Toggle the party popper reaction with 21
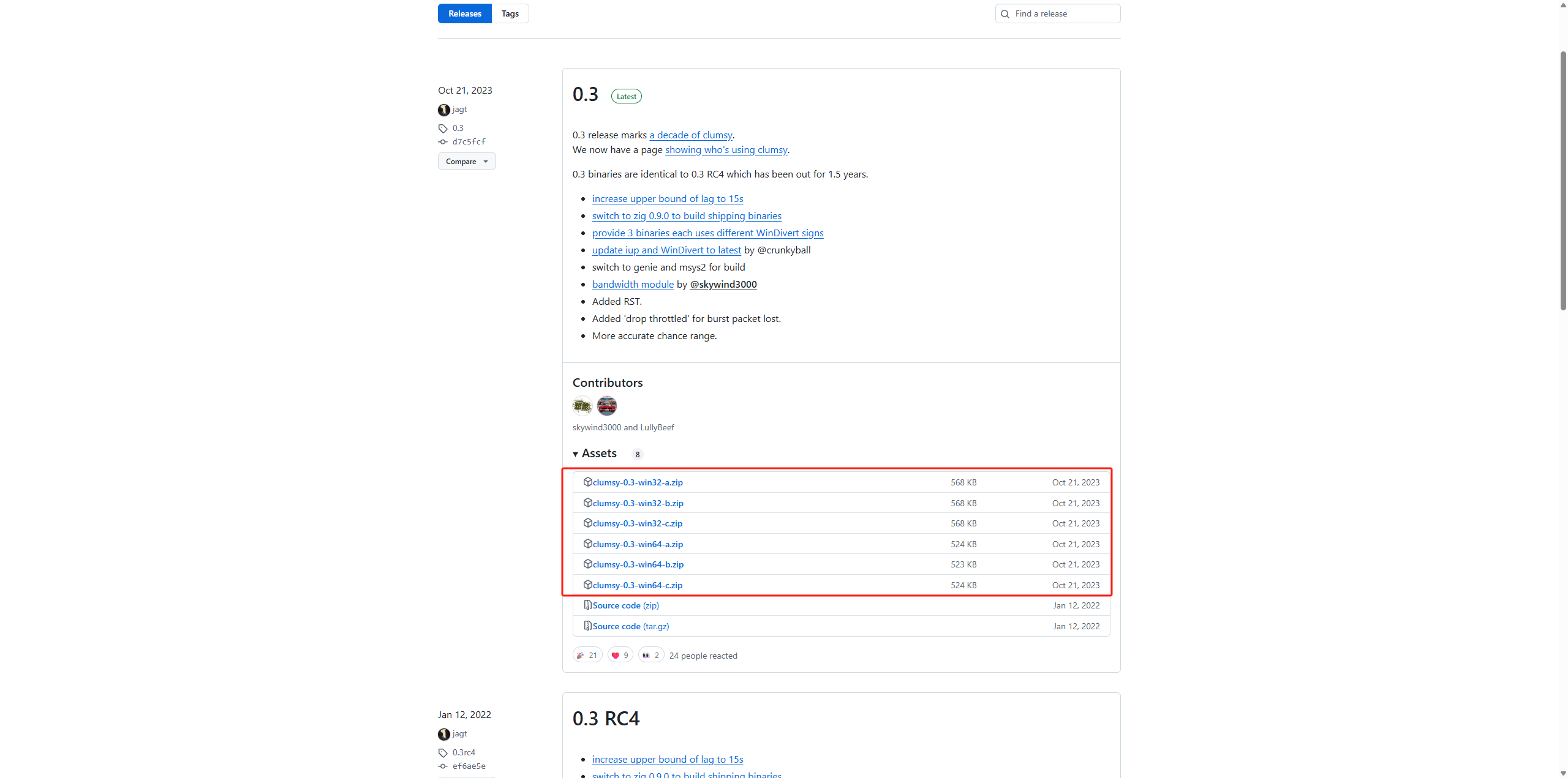The image size is (1568, 778). pyautogui.click(x=587, y=655)
